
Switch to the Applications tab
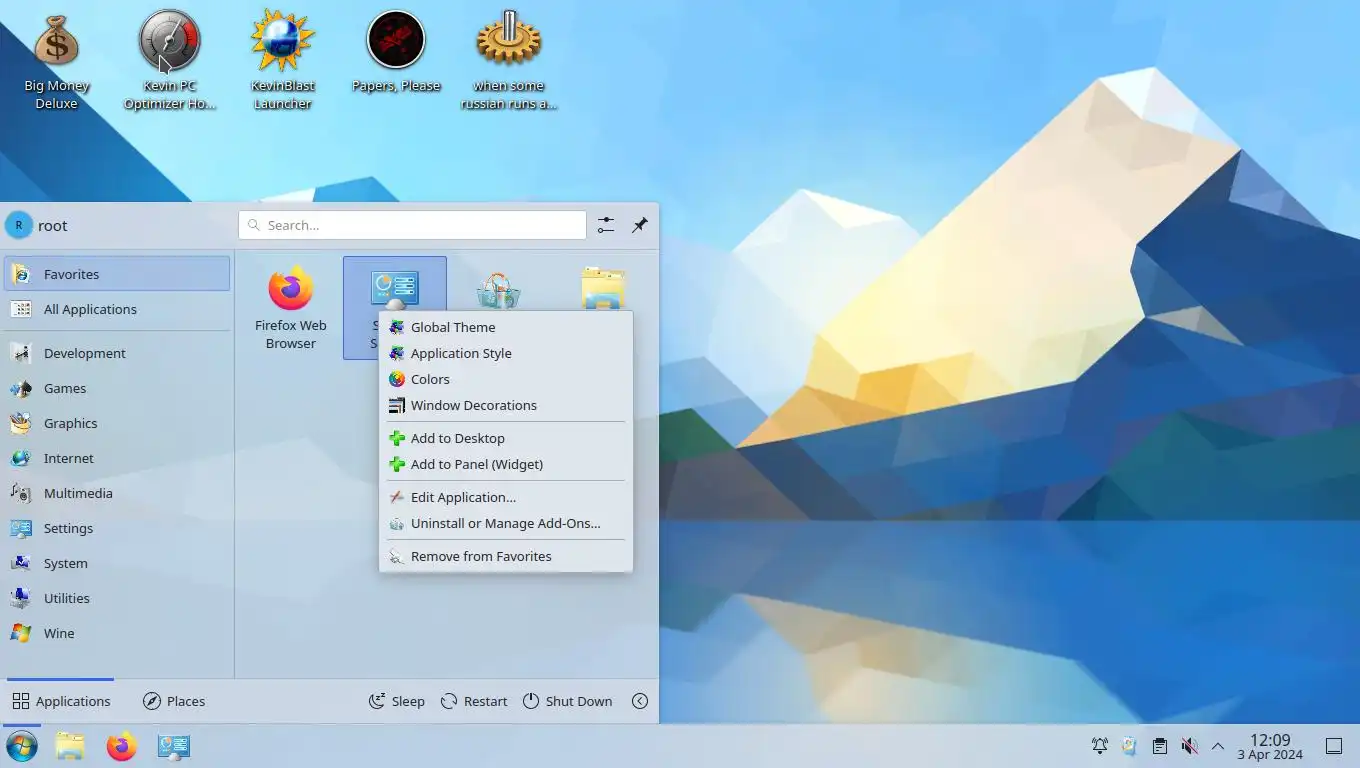point(61,701)
